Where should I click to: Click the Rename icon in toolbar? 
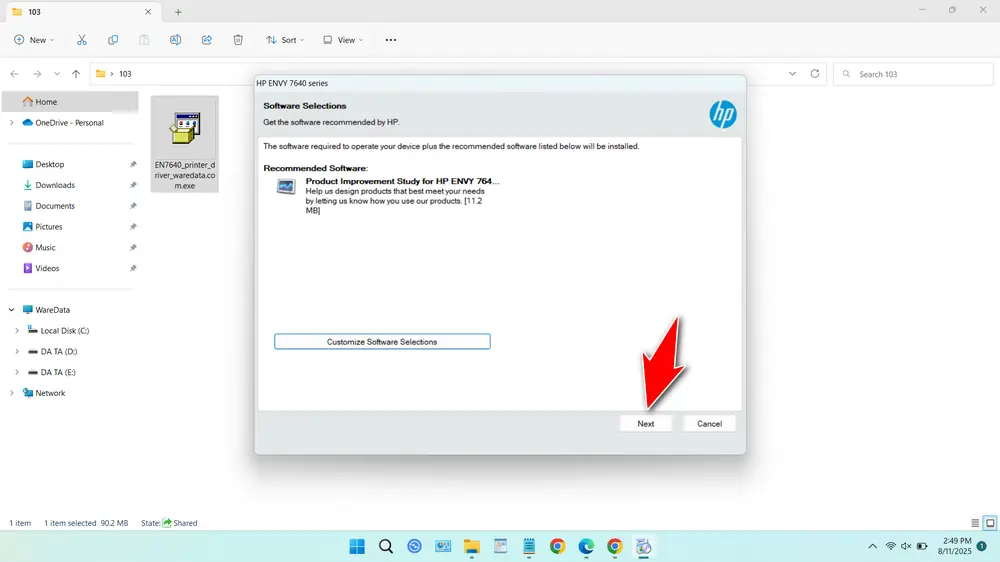click(x=175, y=40)
